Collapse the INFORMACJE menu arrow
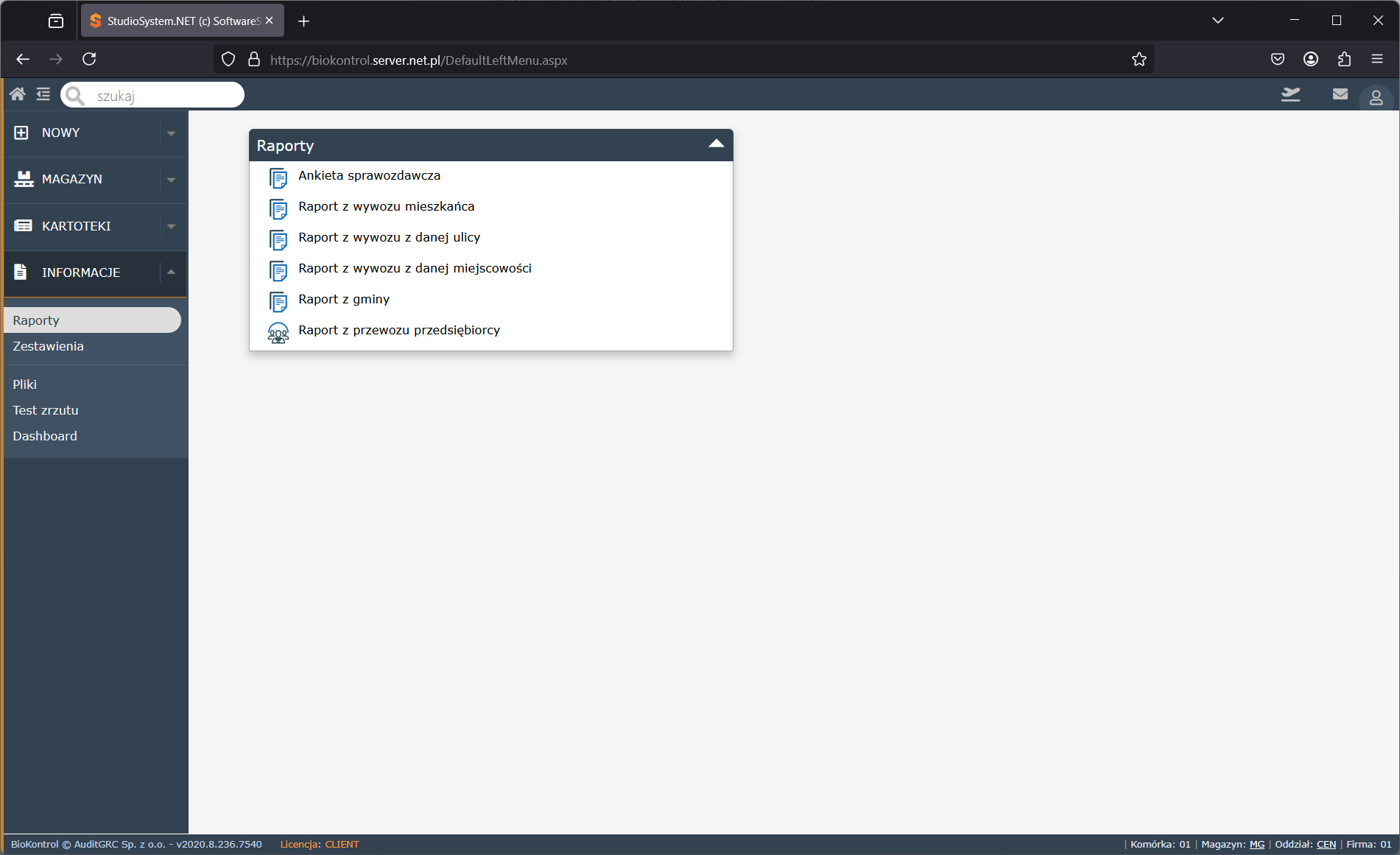Image resolution: width=1400 pixels, height=855 pixels. (x=171, y=272)
